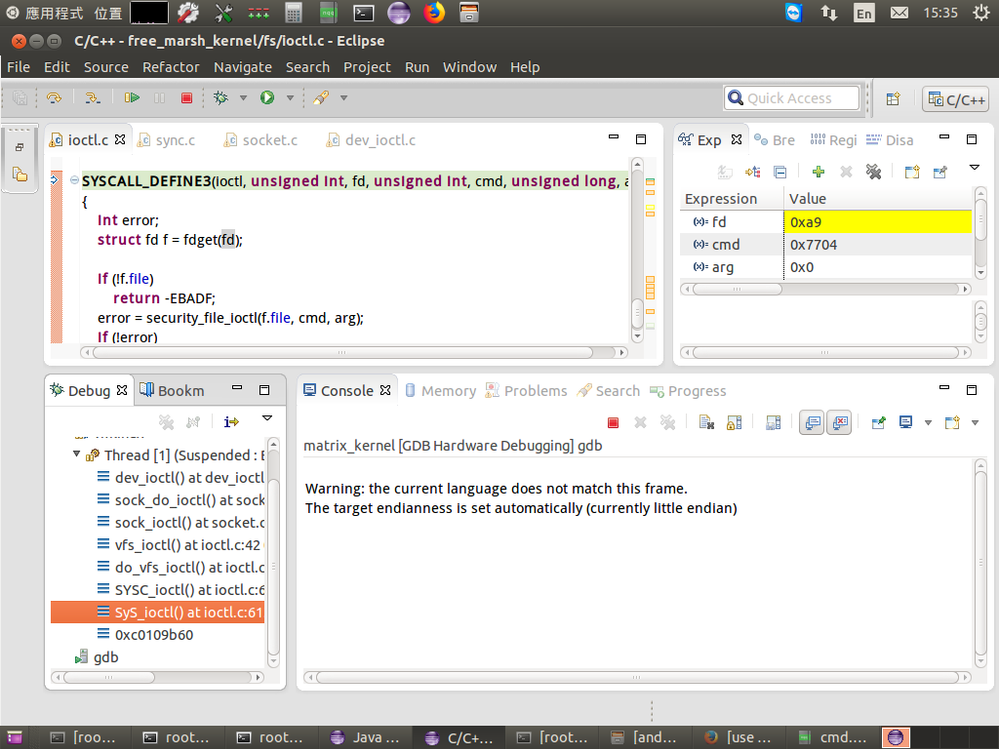This screenshot has height=749, width=999.
Task: Click the External Tools / search torch icon
Action: pyautogui.click(x=321, y=97)
